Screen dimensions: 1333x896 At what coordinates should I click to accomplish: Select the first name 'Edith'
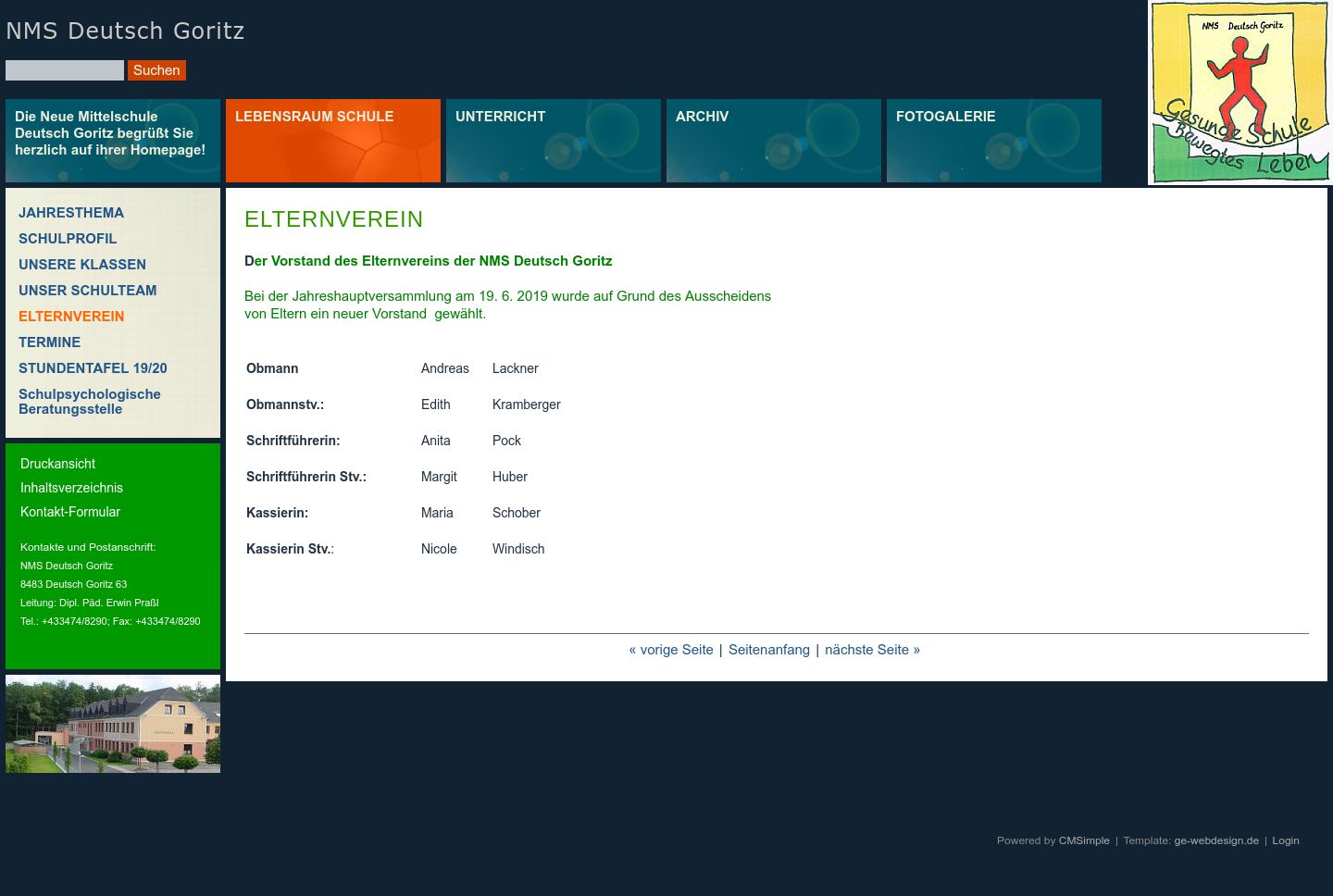click(436, 404)
